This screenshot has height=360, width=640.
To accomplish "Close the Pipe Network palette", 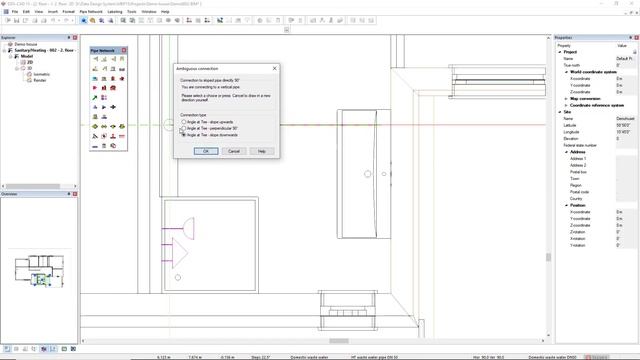I will [124, 50].
